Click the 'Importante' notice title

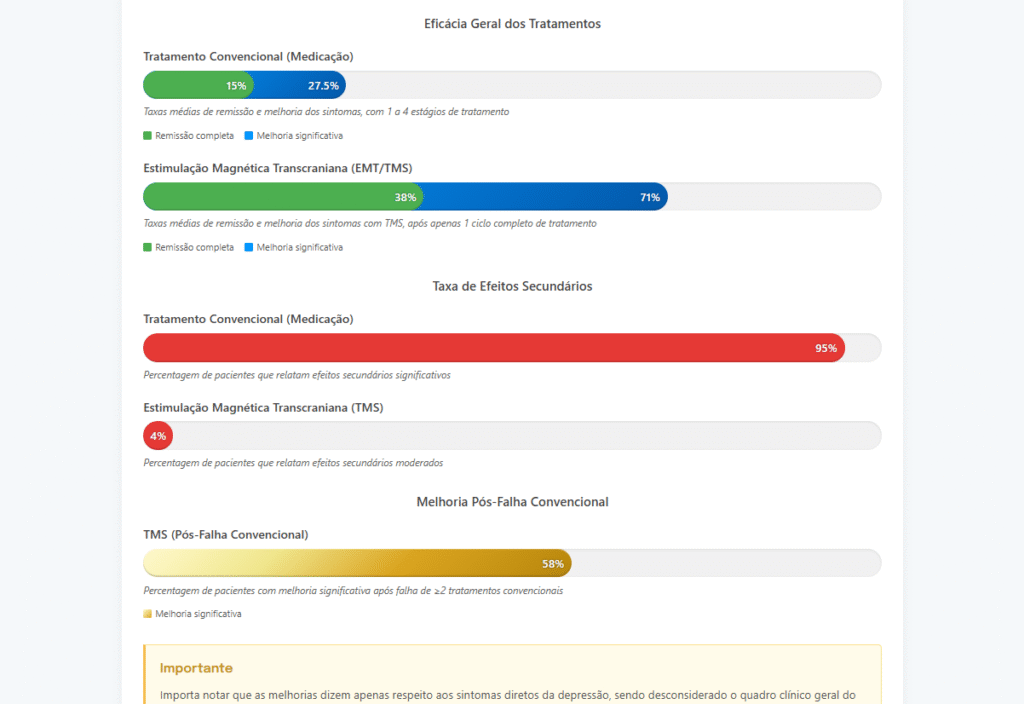[196, 667]
